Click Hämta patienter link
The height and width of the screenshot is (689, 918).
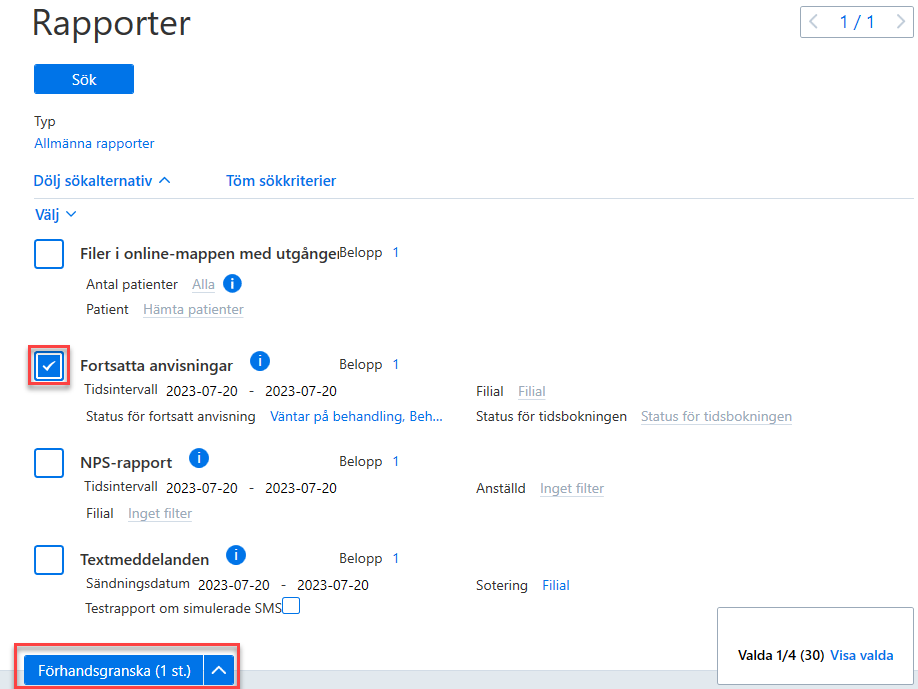click(x=193, y=310)
